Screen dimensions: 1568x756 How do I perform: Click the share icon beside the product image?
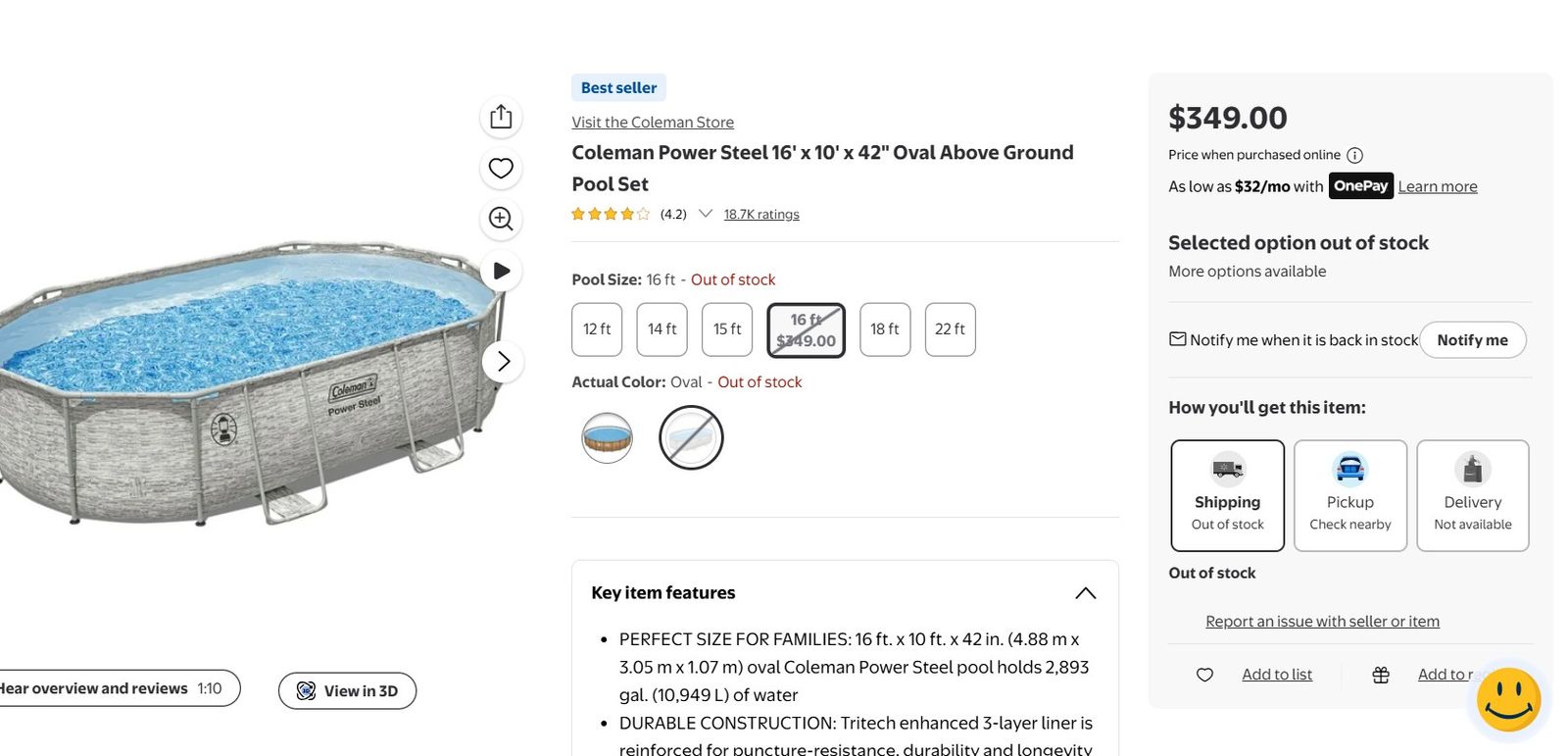pyautogui.click(x=501, y=117)
